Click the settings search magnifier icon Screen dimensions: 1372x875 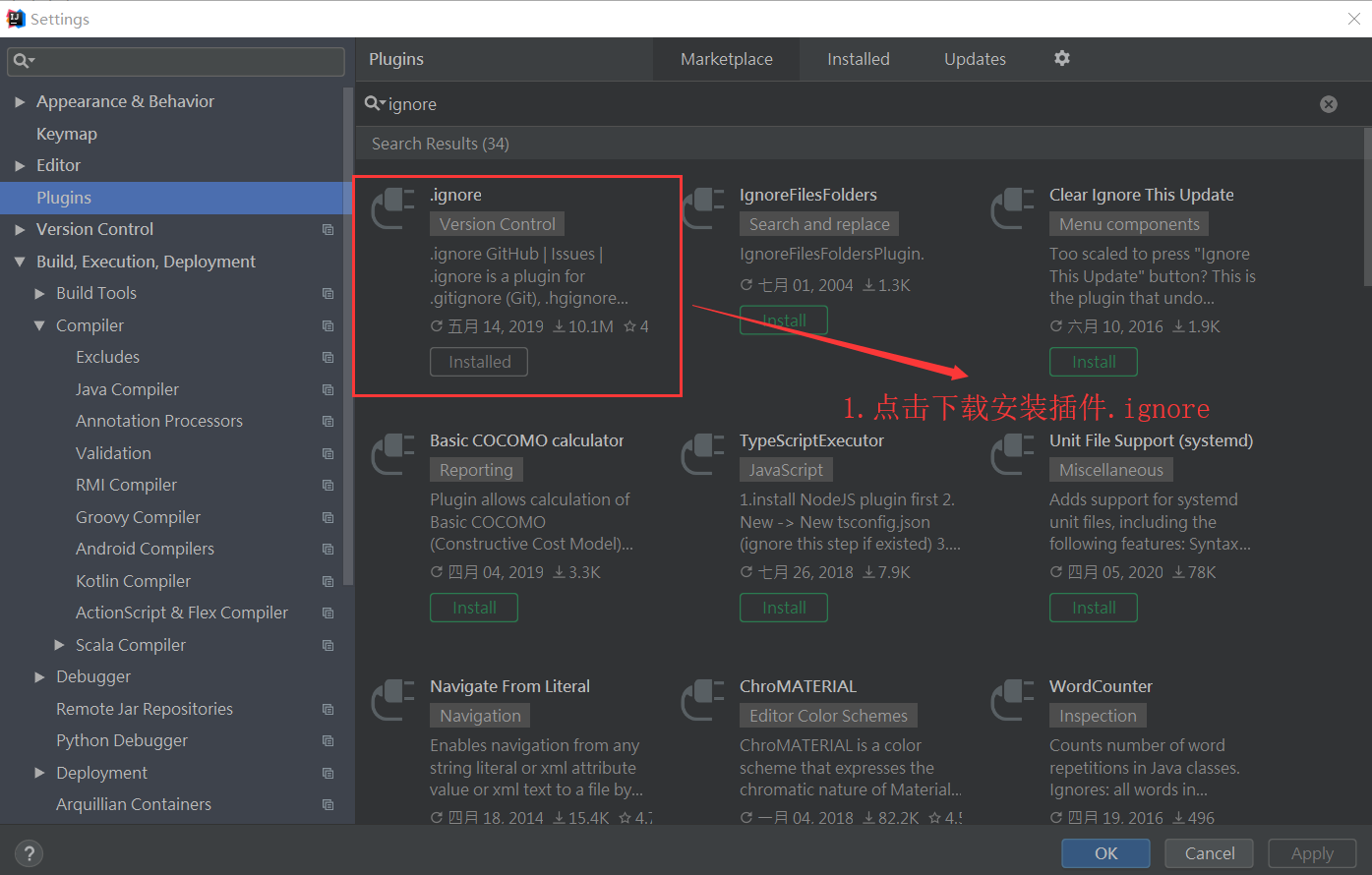click(23, 61)
